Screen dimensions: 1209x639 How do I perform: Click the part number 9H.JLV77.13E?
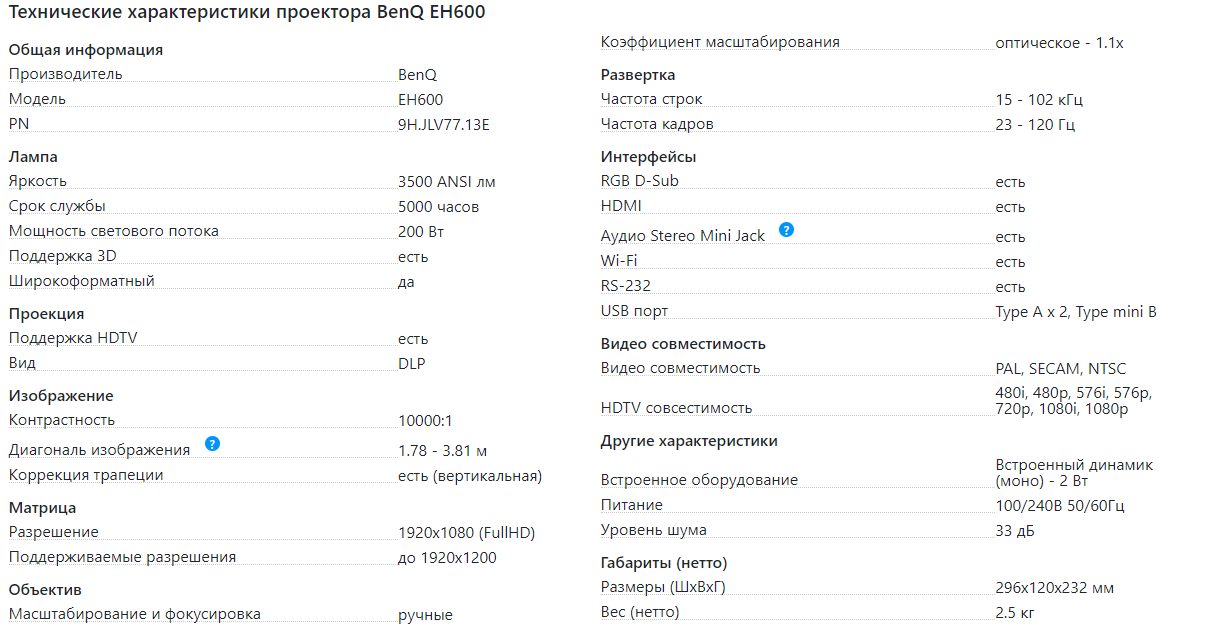coord(444,125)
